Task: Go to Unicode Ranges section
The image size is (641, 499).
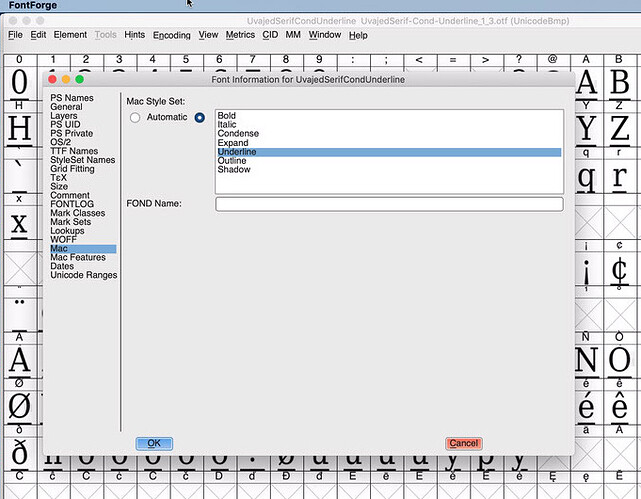Action: pyautogui.click(x=83, y=276)
